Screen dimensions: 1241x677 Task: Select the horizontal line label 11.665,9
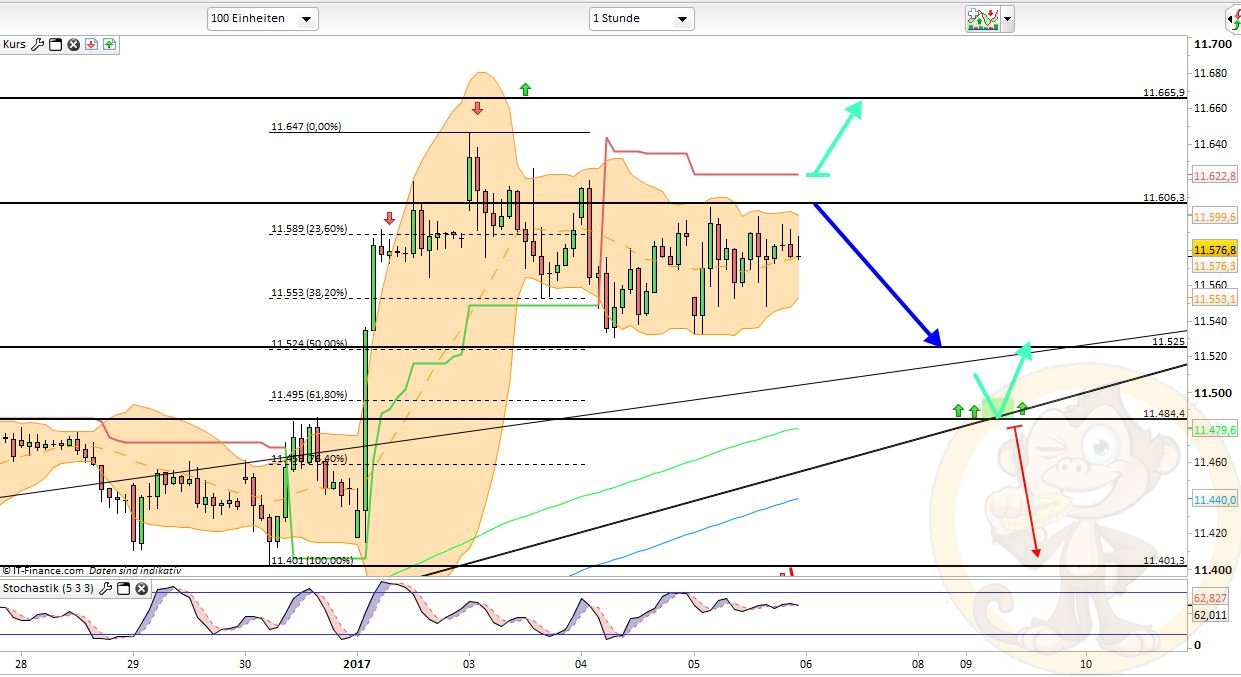tap(1164, 92)
